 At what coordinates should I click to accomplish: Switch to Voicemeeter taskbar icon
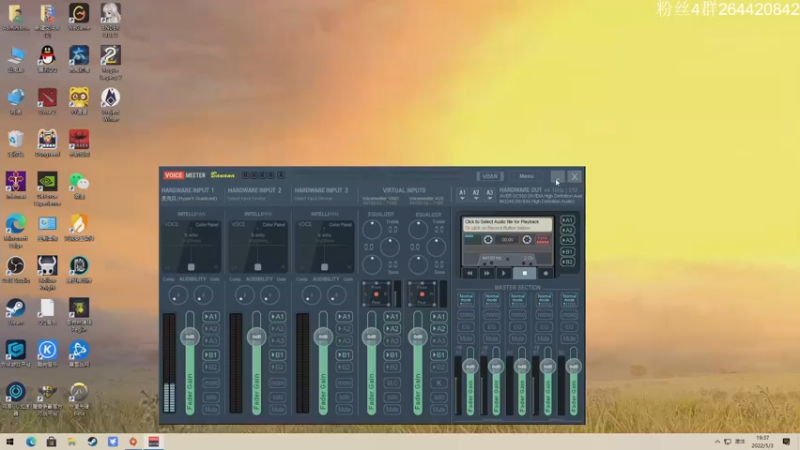154,442
